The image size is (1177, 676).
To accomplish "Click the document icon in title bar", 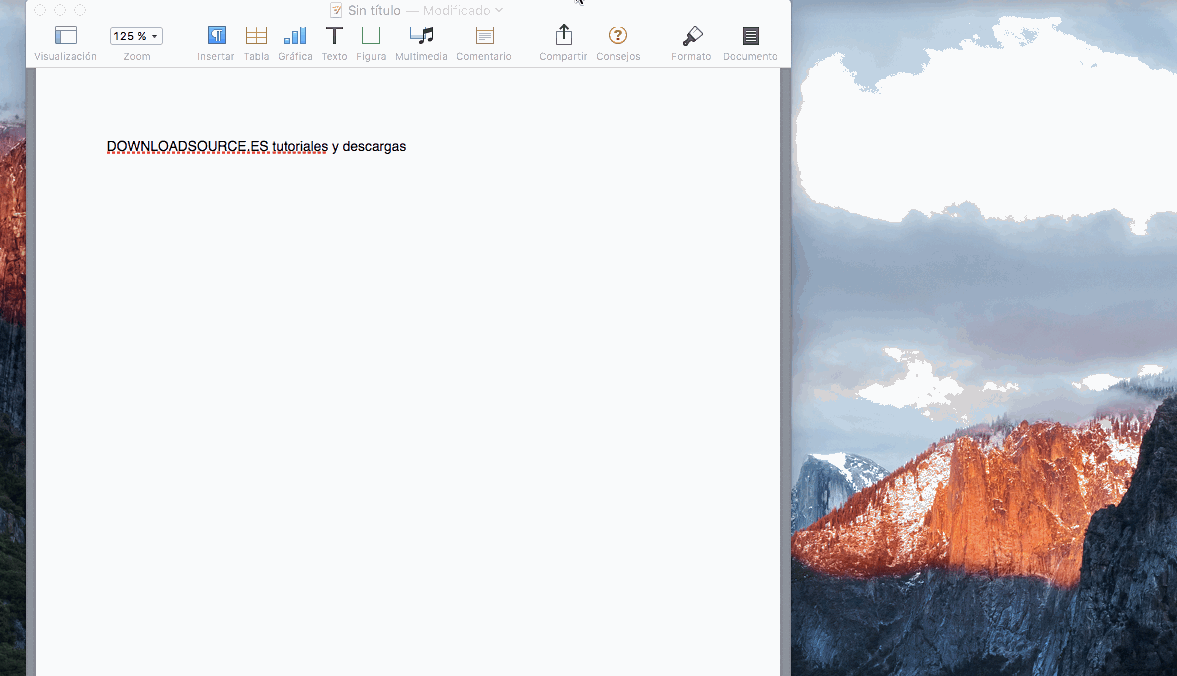I will (x=336, y=11).
